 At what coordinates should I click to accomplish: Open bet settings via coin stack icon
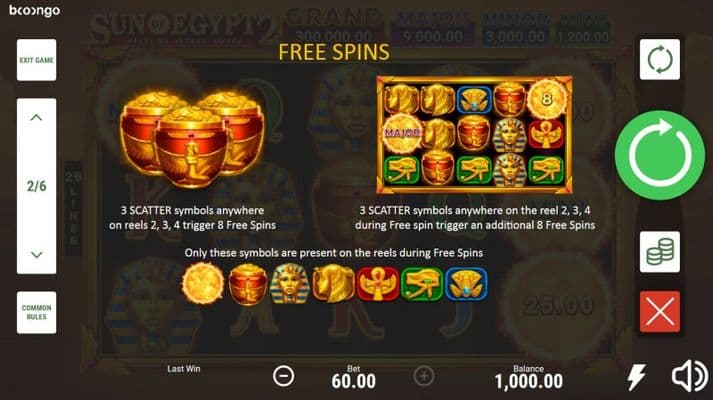[x=660, y=252]
